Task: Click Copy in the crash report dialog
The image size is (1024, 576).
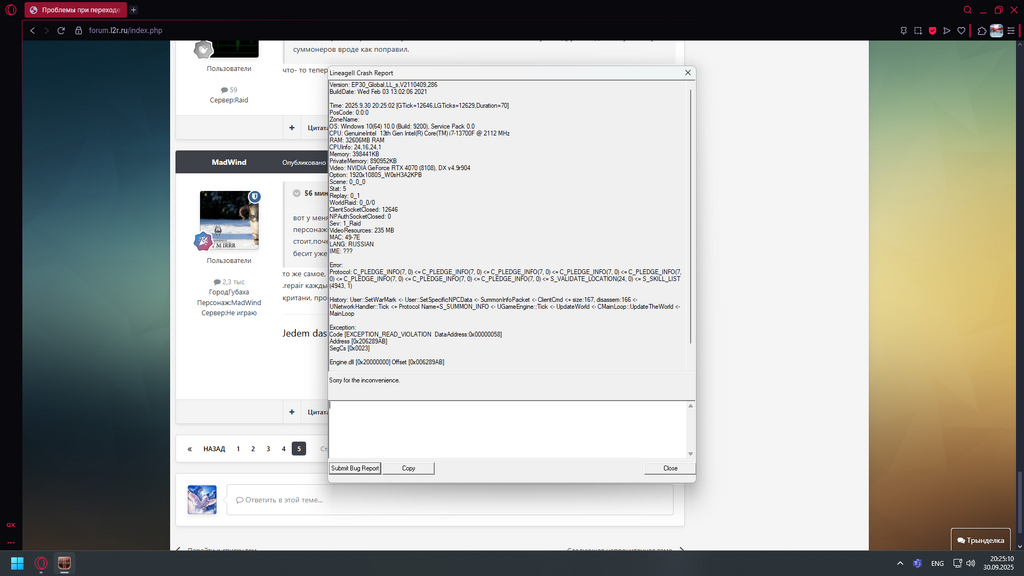Action: click(x=408, y=468)
